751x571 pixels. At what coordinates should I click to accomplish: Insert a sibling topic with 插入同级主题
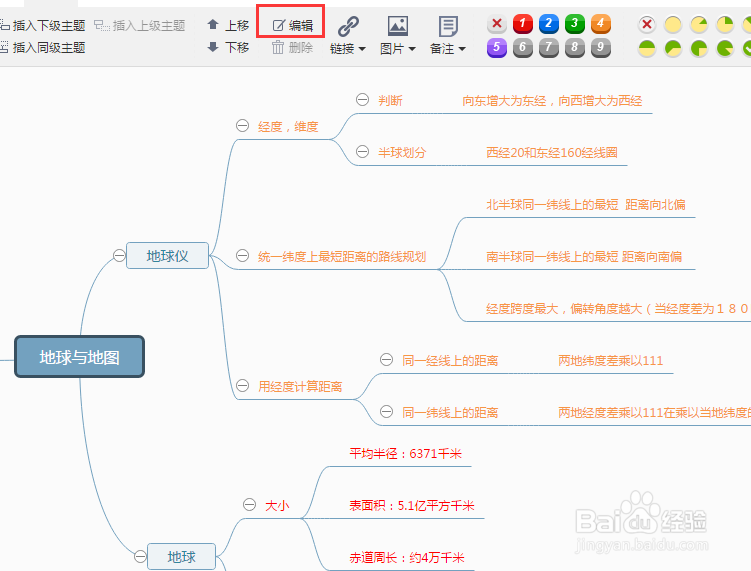(43, 47)
